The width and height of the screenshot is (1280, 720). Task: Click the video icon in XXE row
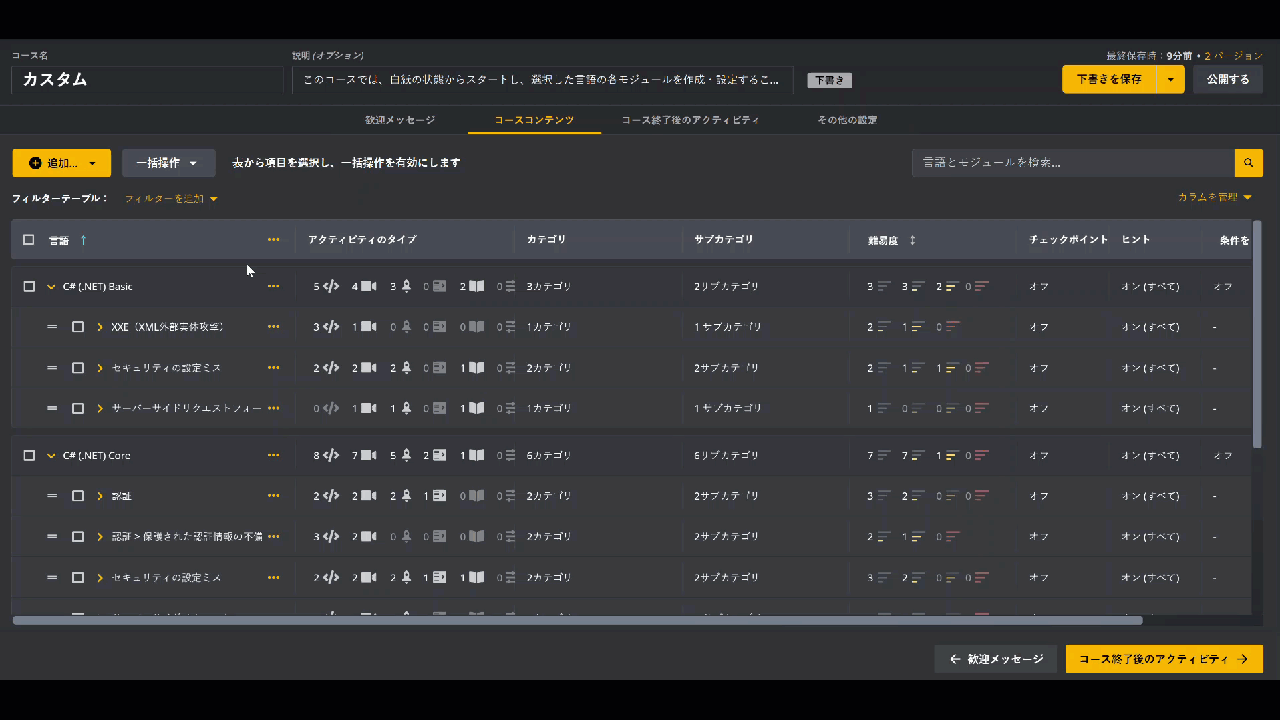[368, 327]
